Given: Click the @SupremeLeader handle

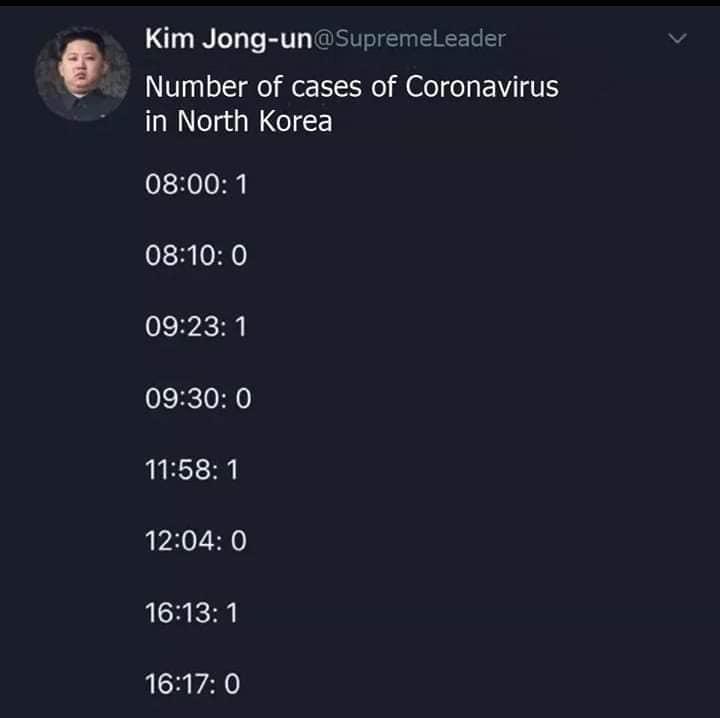Looking at the screenshot, I should 410,40.
